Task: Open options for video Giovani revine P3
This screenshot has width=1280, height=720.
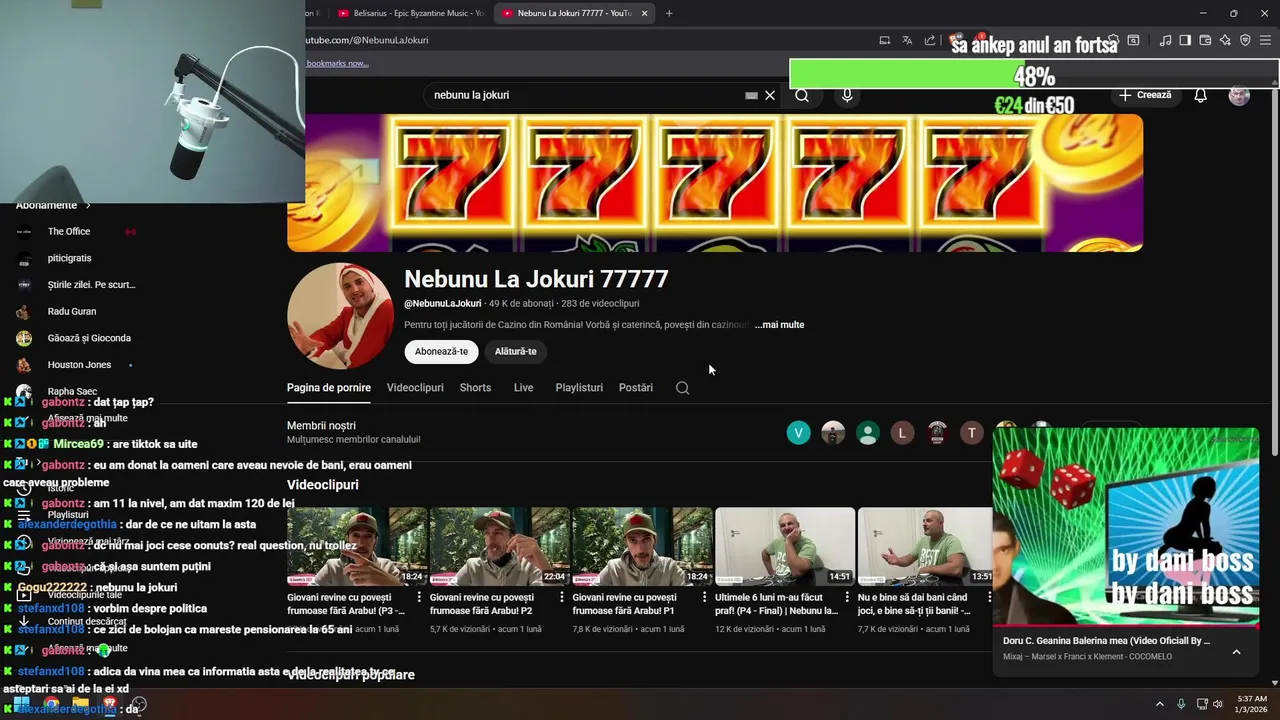Action: (419, 597)
